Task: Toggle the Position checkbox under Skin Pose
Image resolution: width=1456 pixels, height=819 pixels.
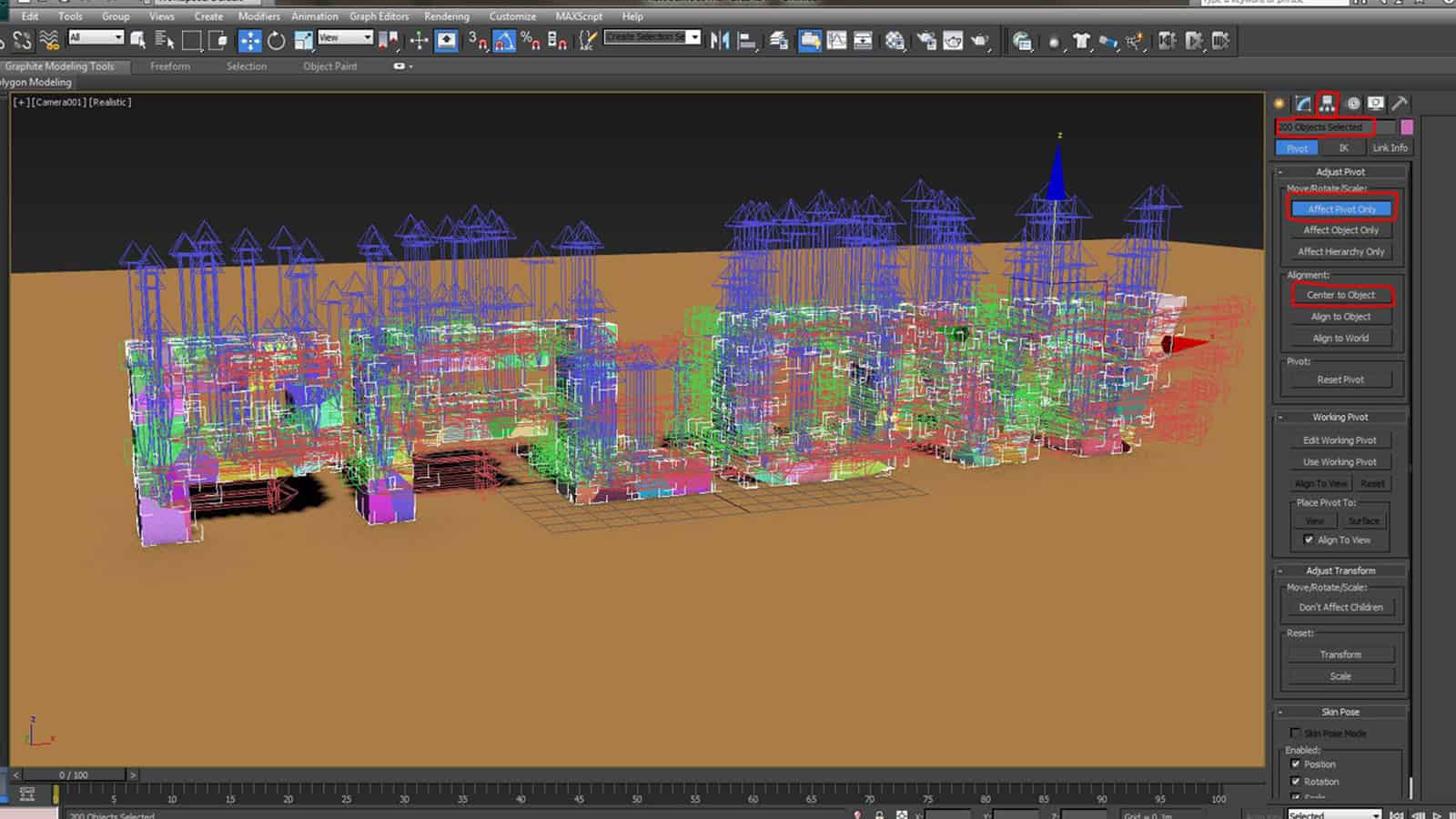Action: 1296,764
